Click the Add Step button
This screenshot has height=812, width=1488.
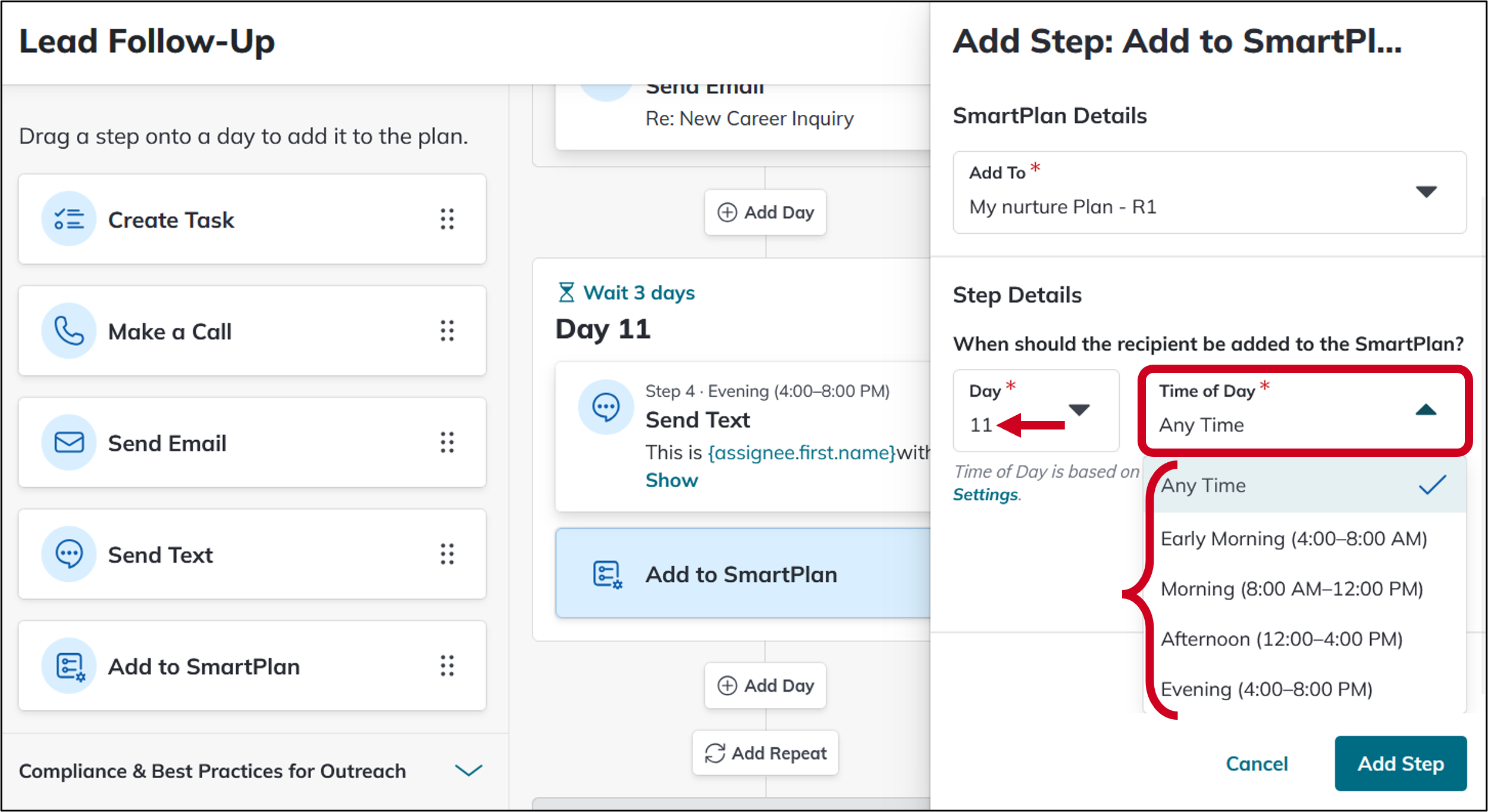1401,763
